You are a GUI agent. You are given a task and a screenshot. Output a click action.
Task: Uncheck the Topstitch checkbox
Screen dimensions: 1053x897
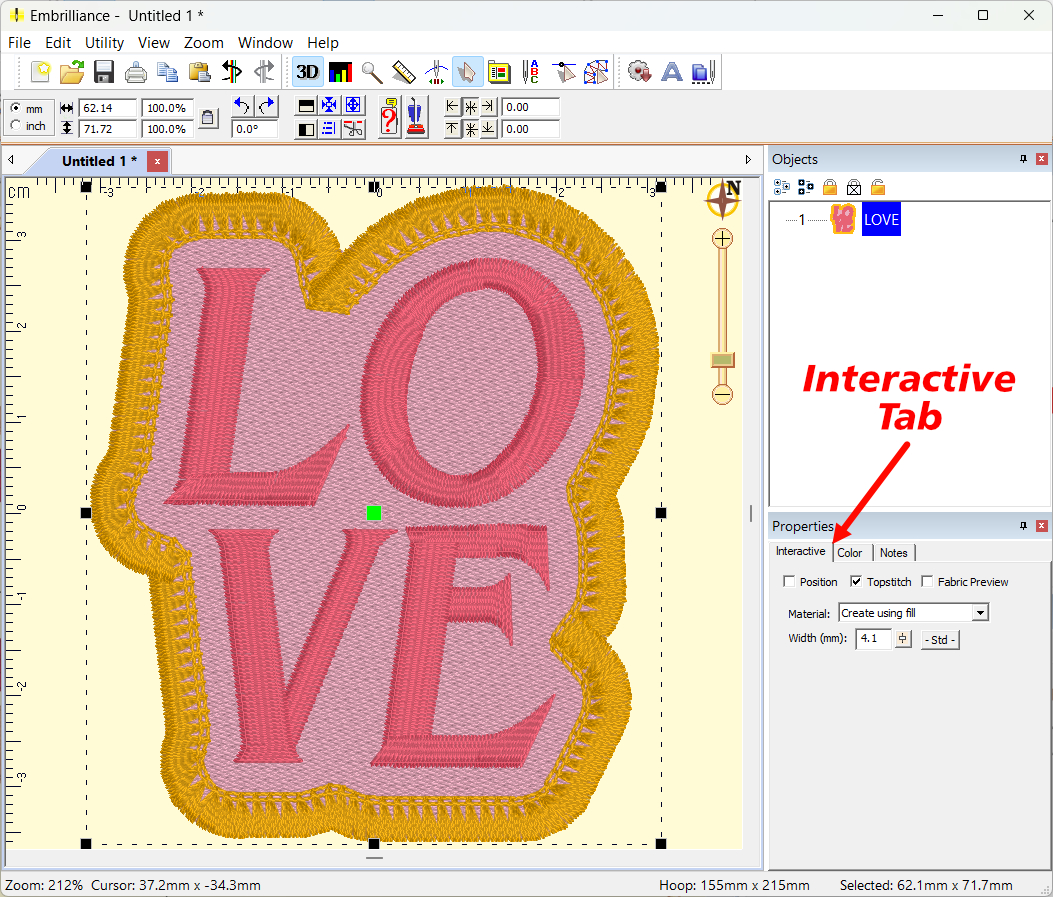856,582
